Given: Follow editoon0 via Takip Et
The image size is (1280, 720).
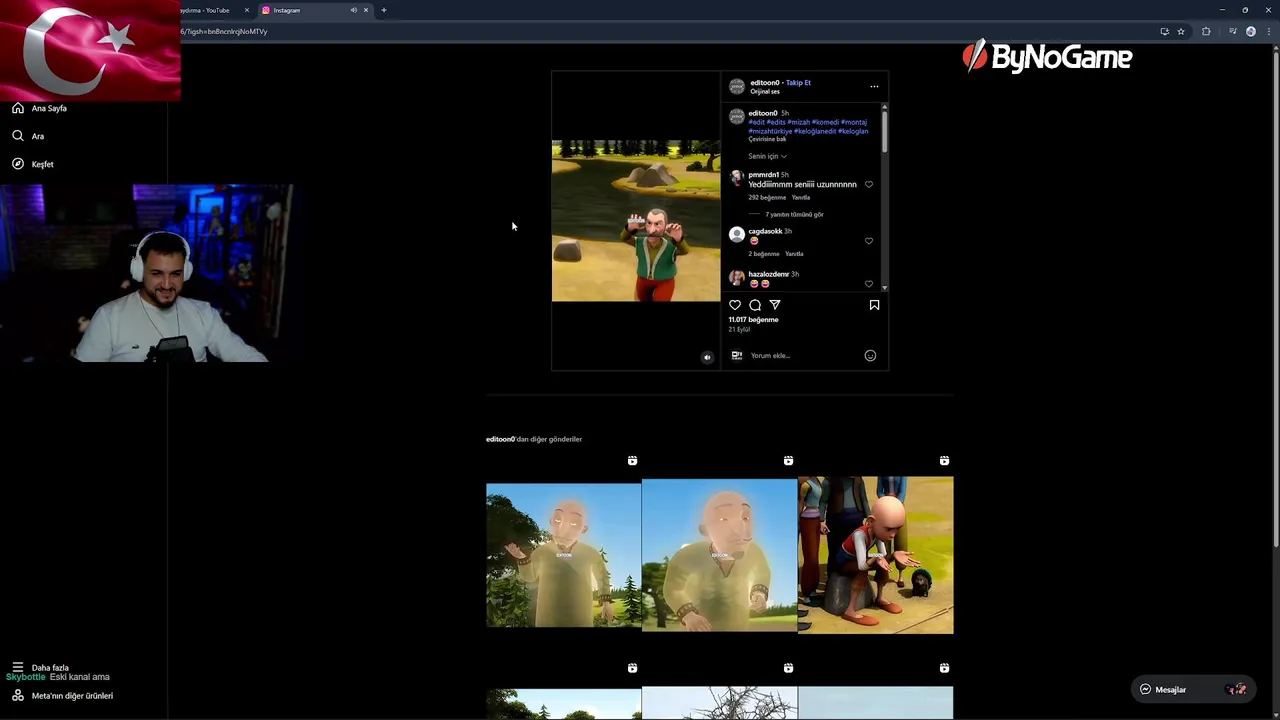Looking at the screenshot, I should pyautogui.click(x=798, y=83).
